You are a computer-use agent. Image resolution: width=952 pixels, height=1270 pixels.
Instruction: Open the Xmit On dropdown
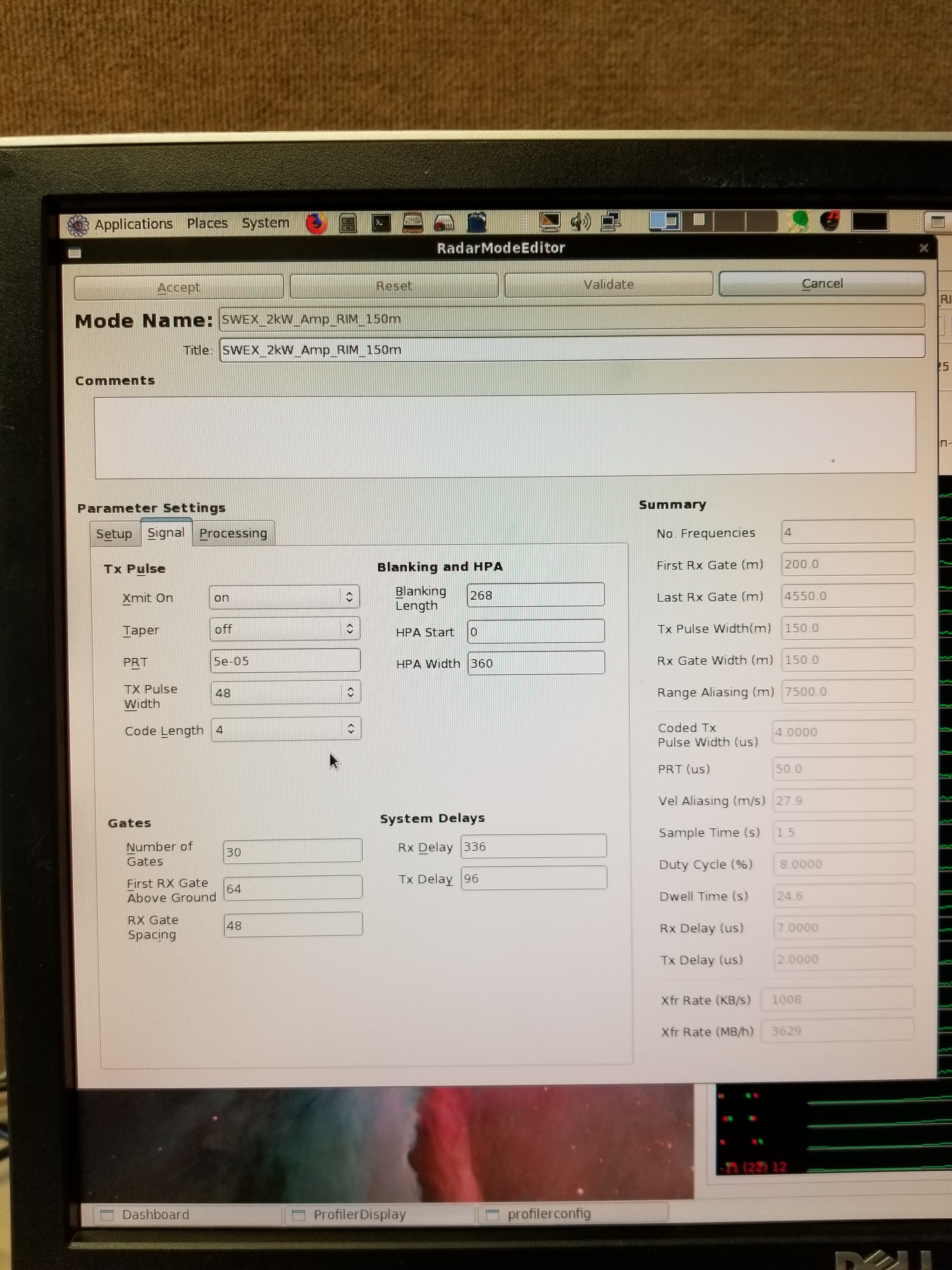pyautogui.click(x=284, y=597)
